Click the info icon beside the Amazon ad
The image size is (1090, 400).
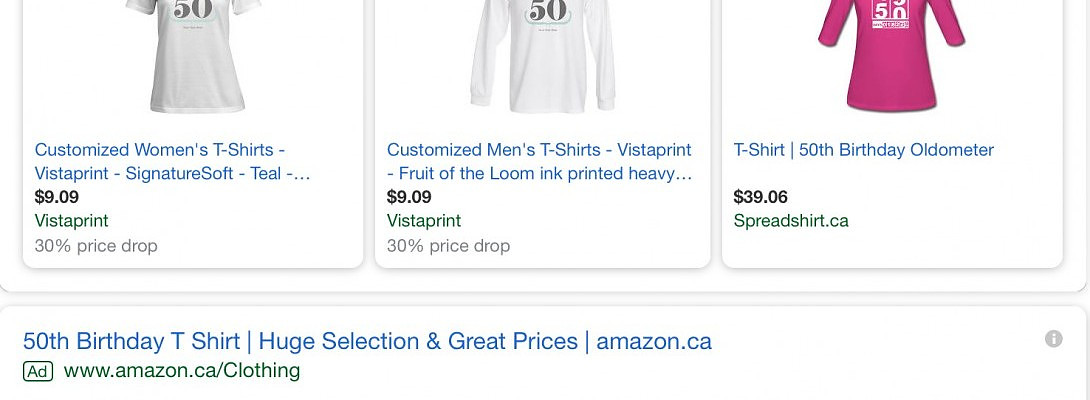(x=1053, y=339)
